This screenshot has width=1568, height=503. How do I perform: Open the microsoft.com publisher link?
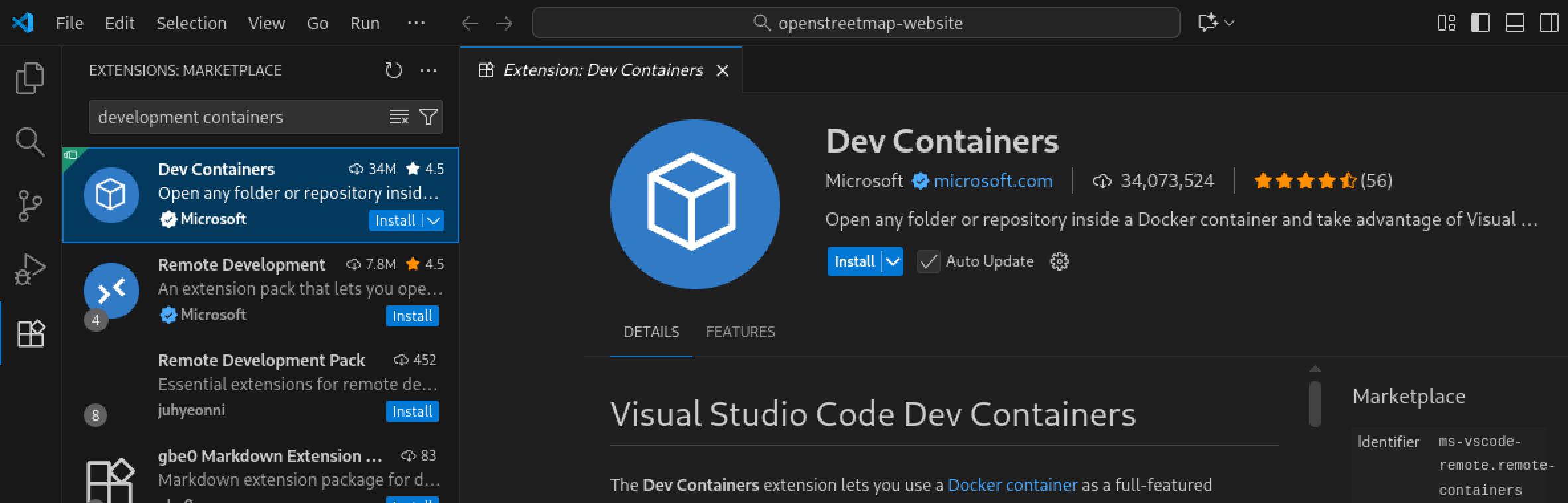point(992,180)
